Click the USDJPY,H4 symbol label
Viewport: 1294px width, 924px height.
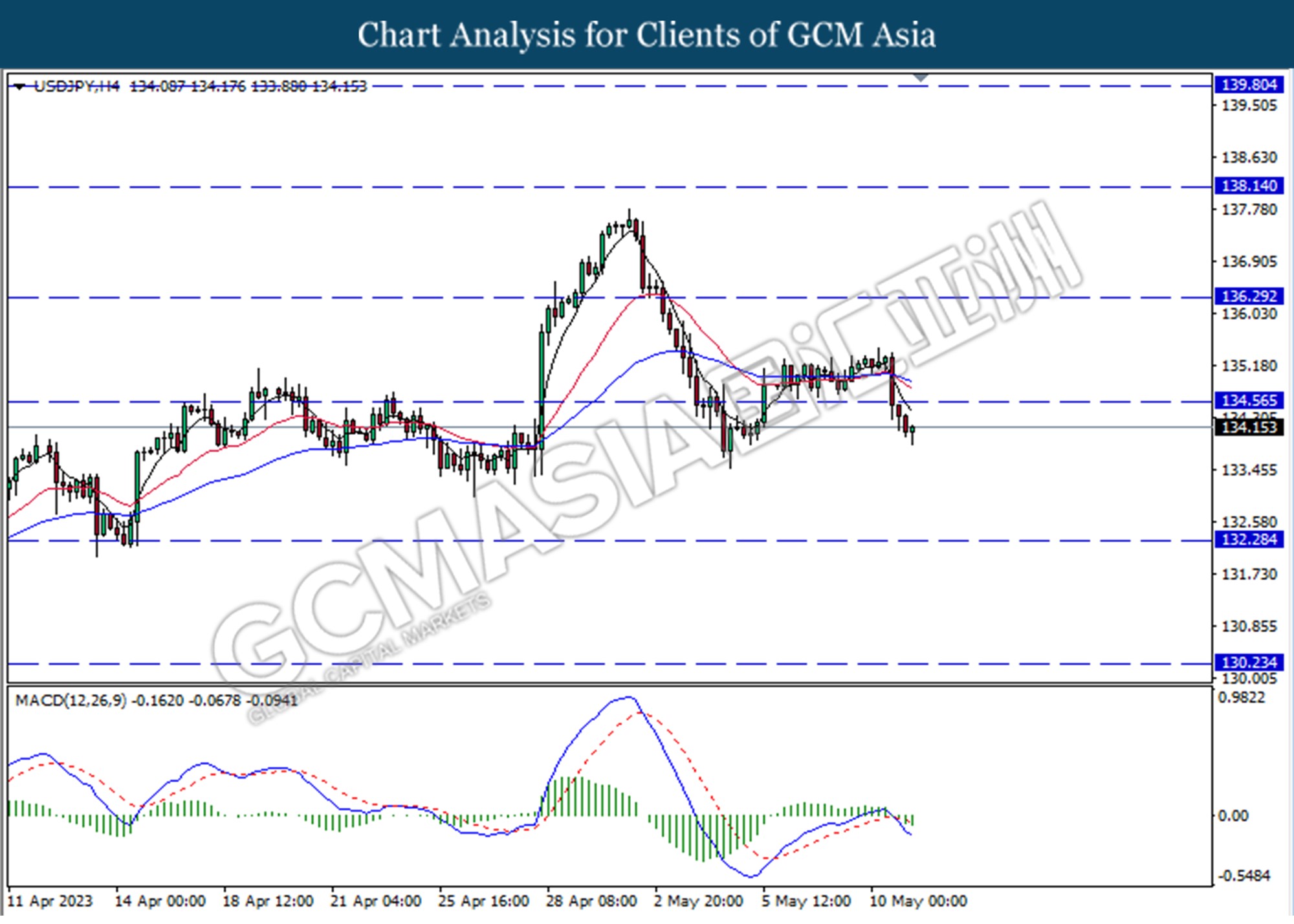coord(76,87)
